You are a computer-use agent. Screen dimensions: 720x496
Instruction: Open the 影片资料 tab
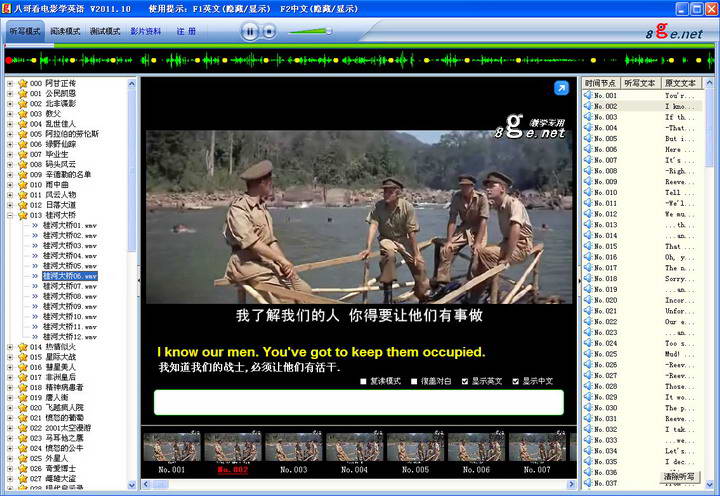146,31
